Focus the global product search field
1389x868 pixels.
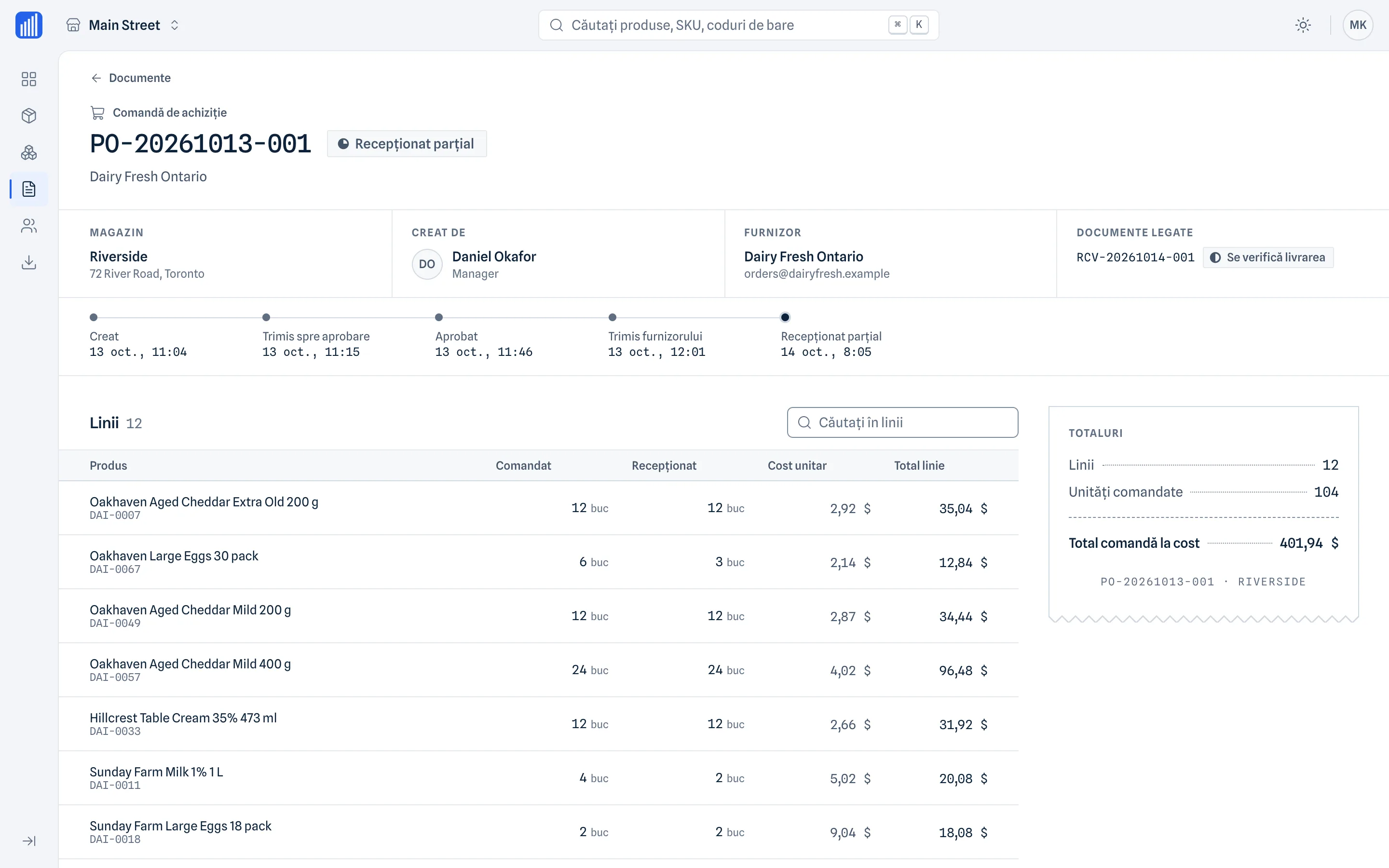coord(738,25)
